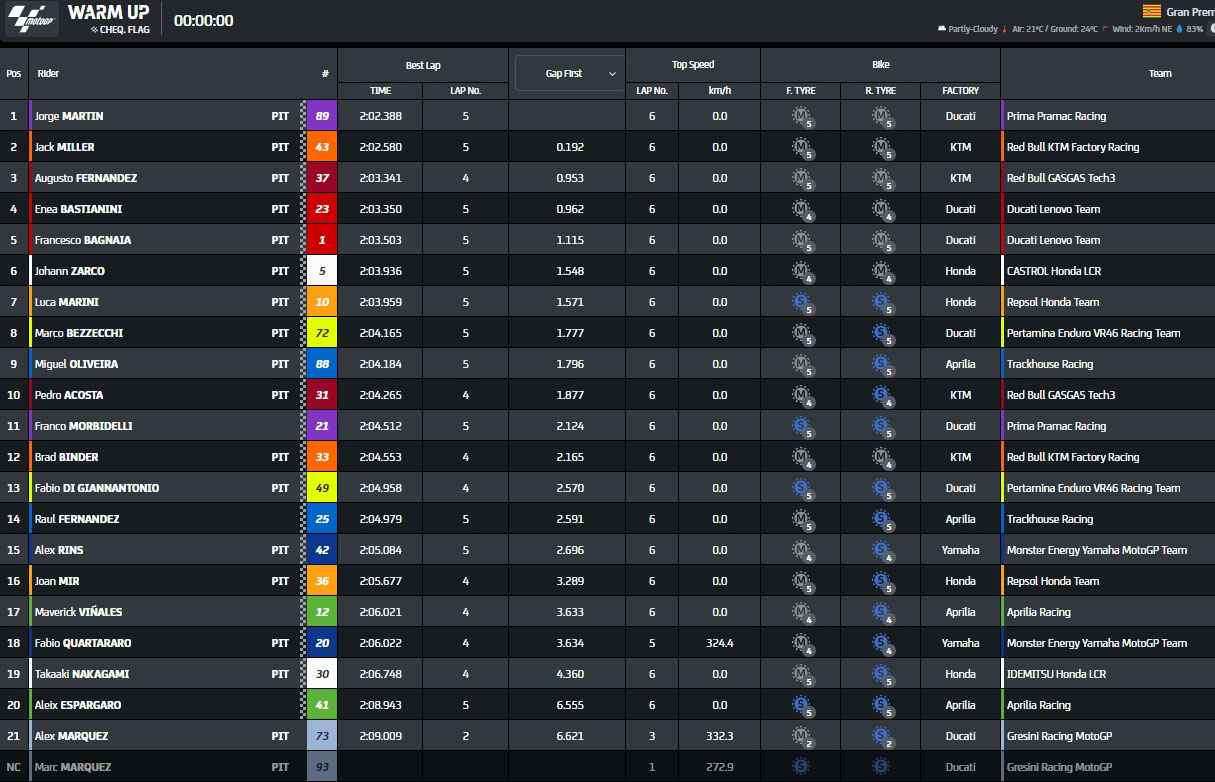Select rider Francesco Bagnaia's name

(x=83, y=241)
